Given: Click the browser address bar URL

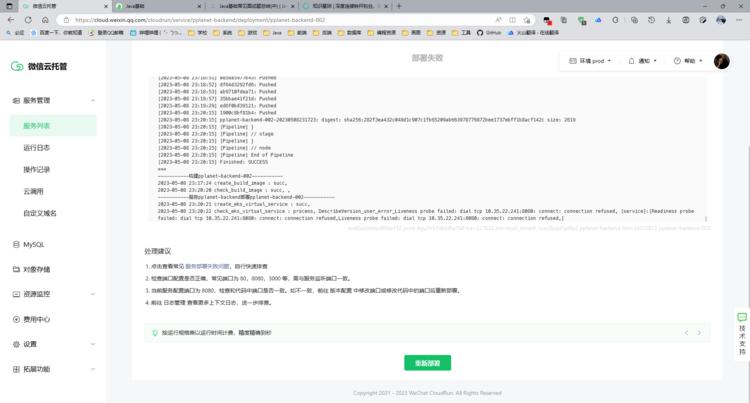Looking at the screenshot, I should 200,20.
